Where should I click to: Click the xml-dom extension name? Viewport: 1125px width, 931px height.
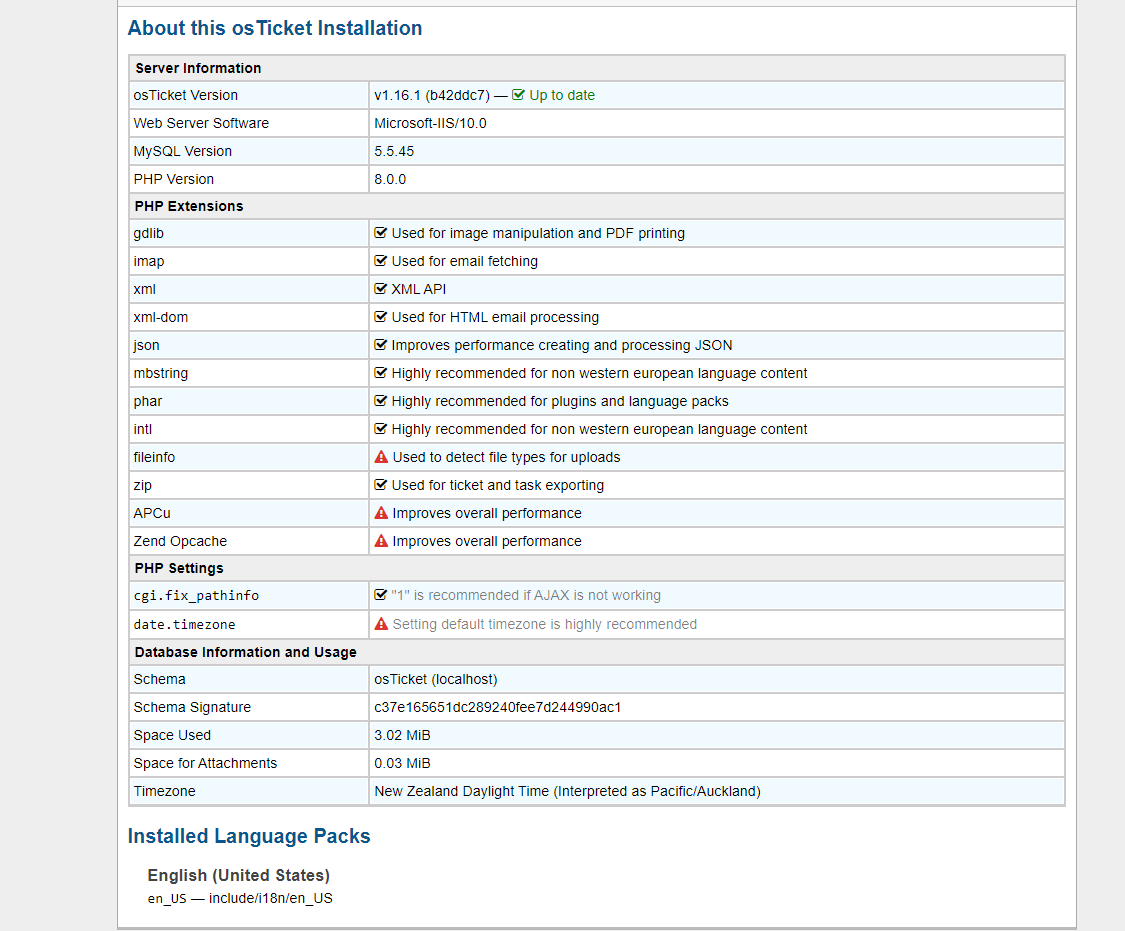161,317
